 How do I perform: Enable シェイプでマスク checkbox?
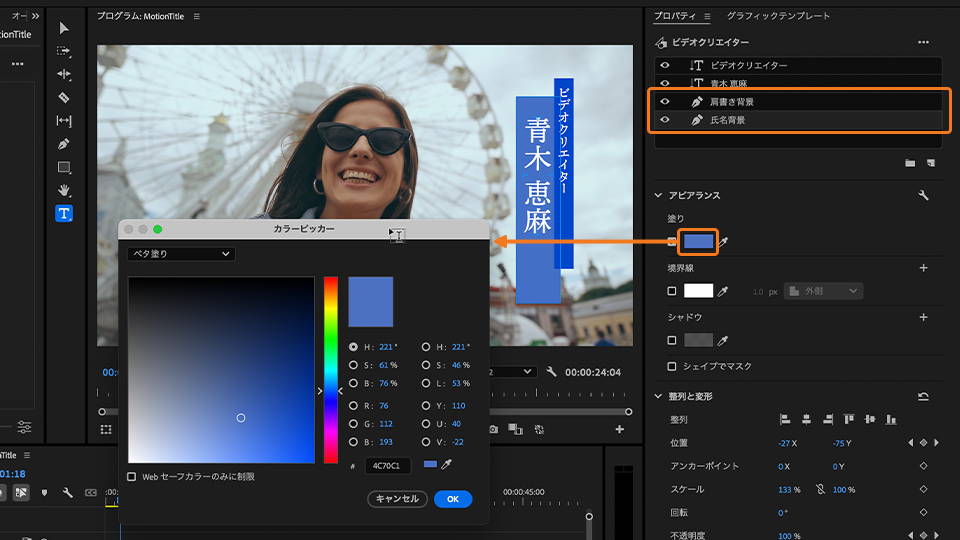(x=672, y=366)
